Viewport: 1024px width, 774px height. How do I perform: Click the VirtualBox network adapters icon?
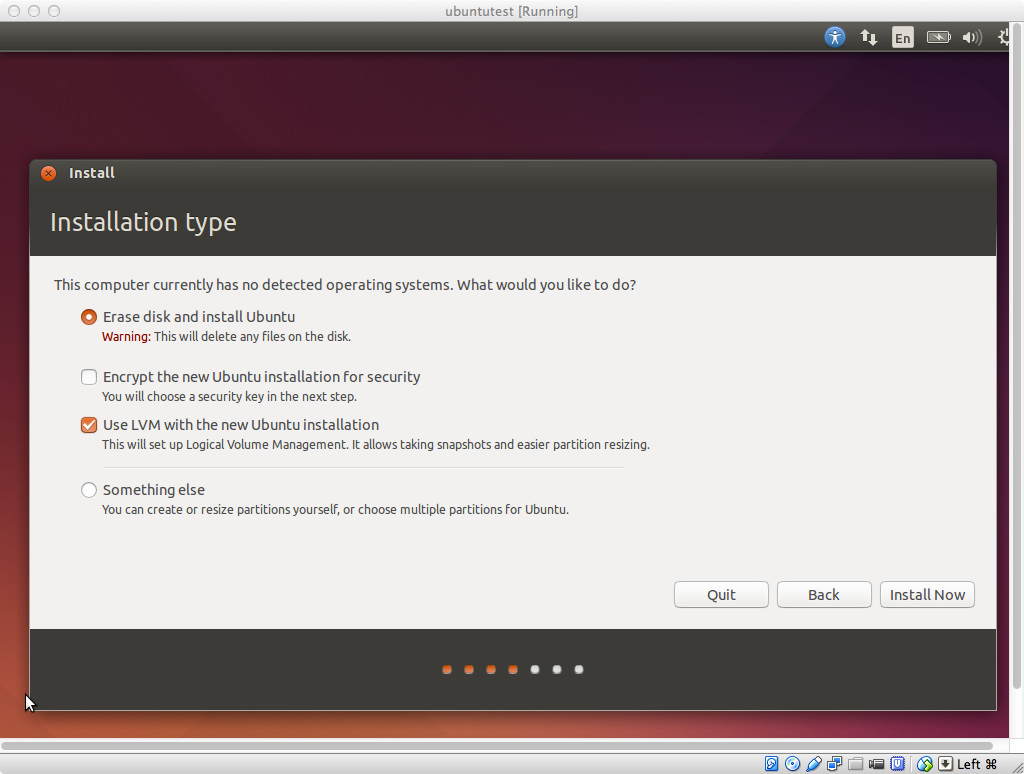[834, 764]
